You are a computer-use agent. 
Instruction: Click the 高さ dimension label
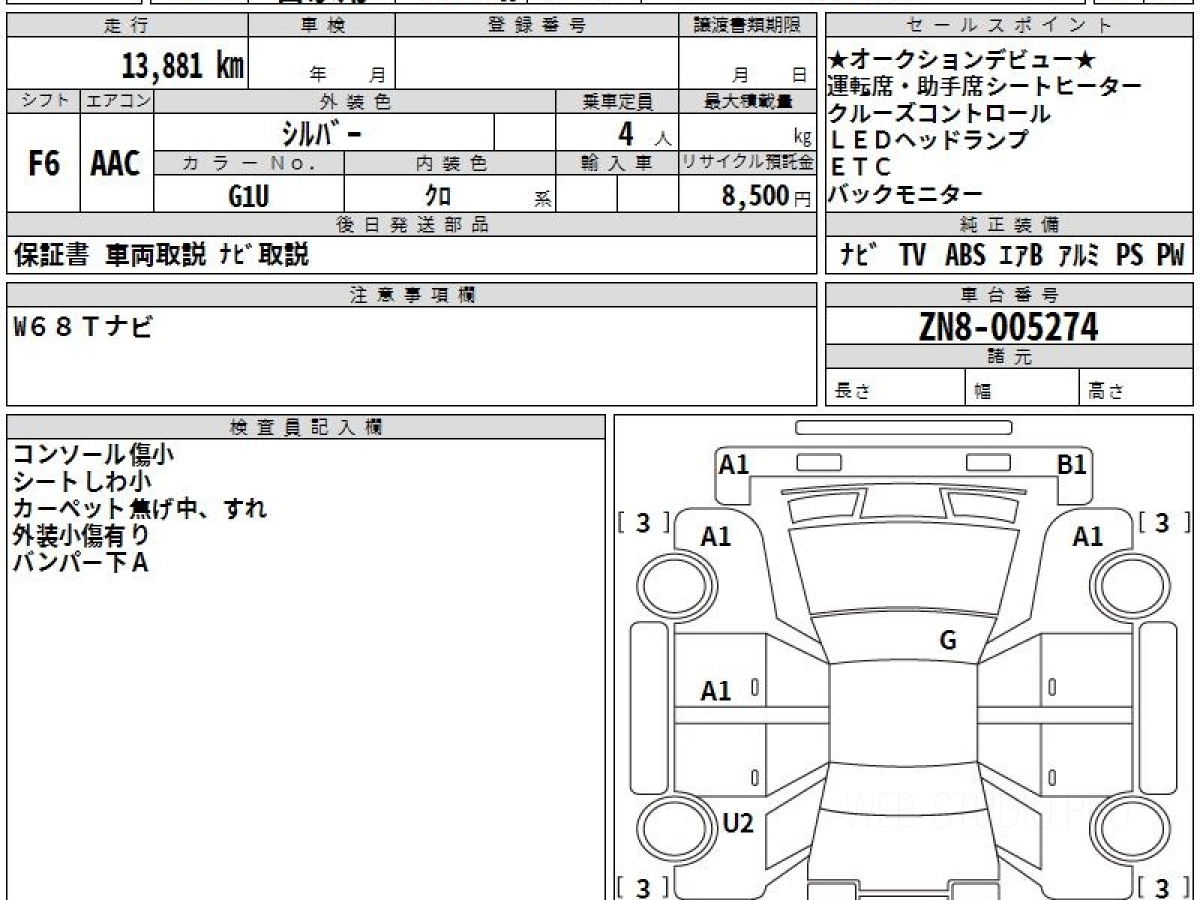[1106, 392]
